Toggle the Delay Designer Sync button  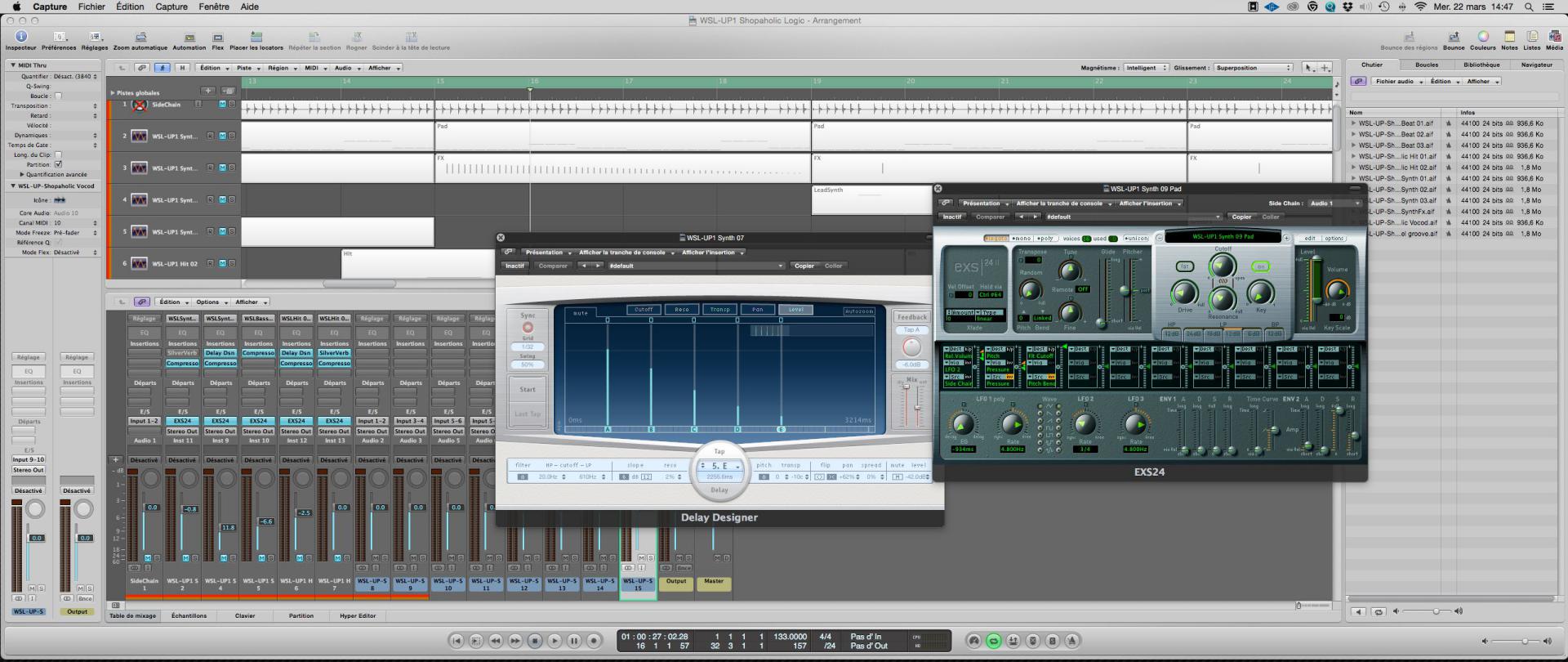[528, 328]
